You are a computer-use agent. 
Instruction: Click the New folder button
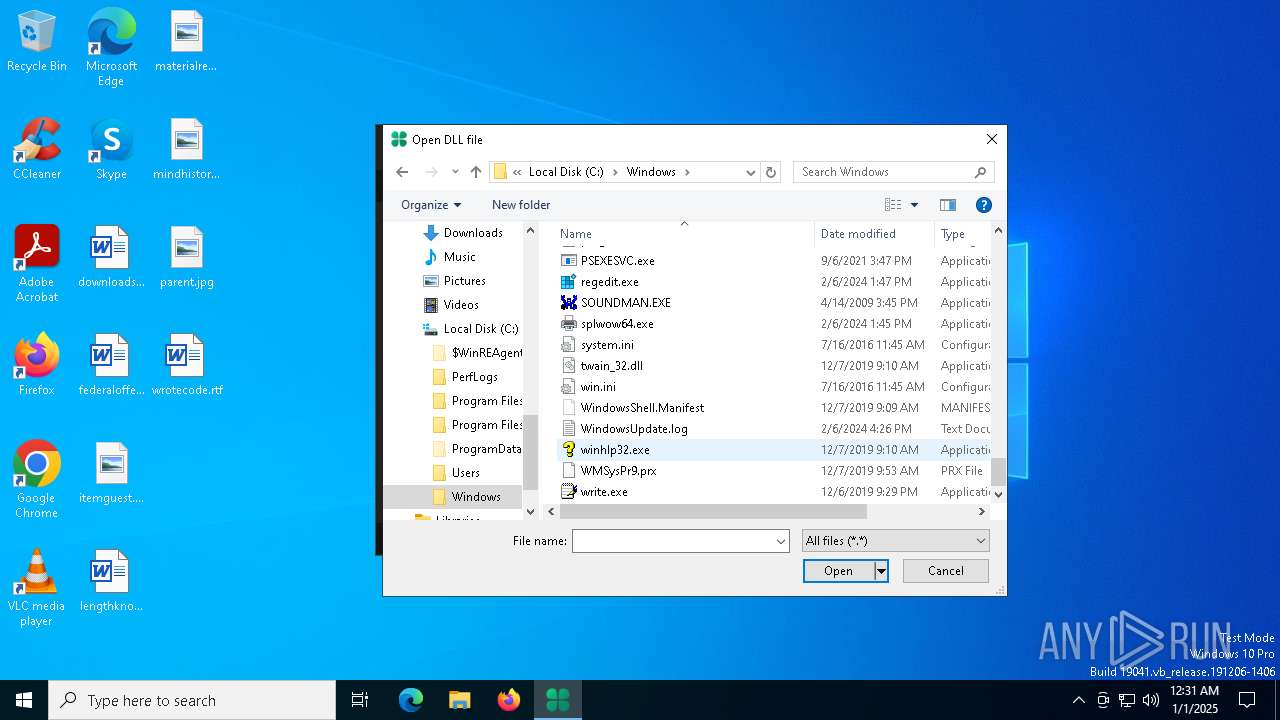point(521,205)
